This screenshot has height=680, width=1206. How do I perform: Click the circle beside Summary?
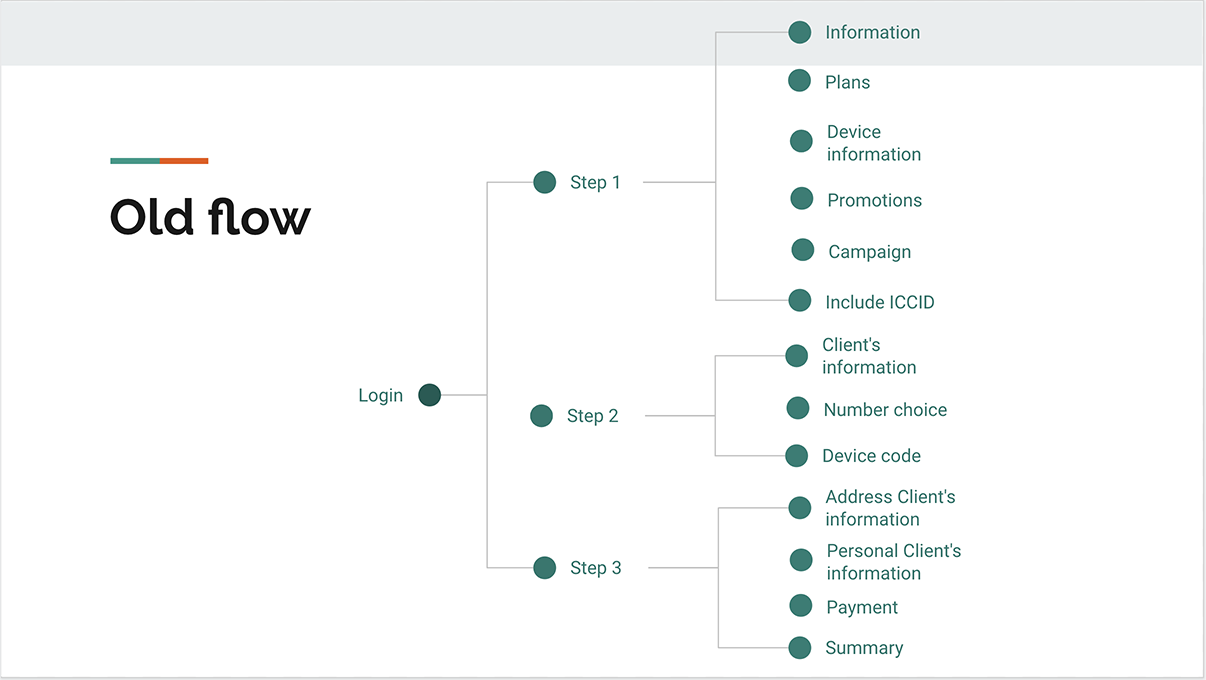click(800, 648)
